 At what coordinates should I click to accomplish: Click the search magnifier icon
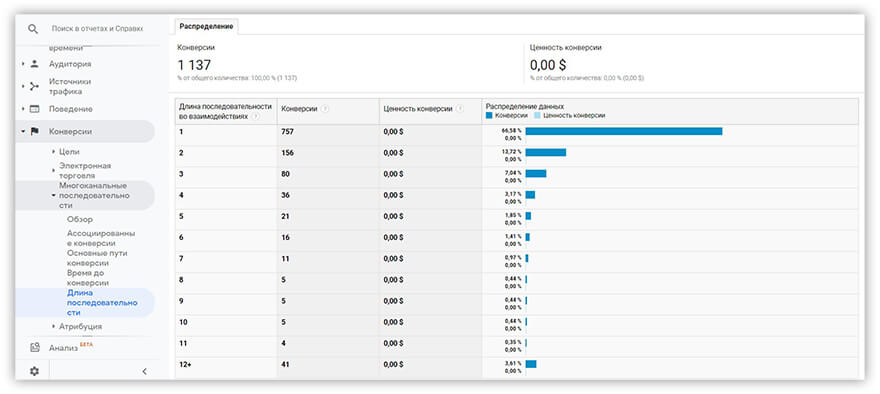(x=33, y=29)
